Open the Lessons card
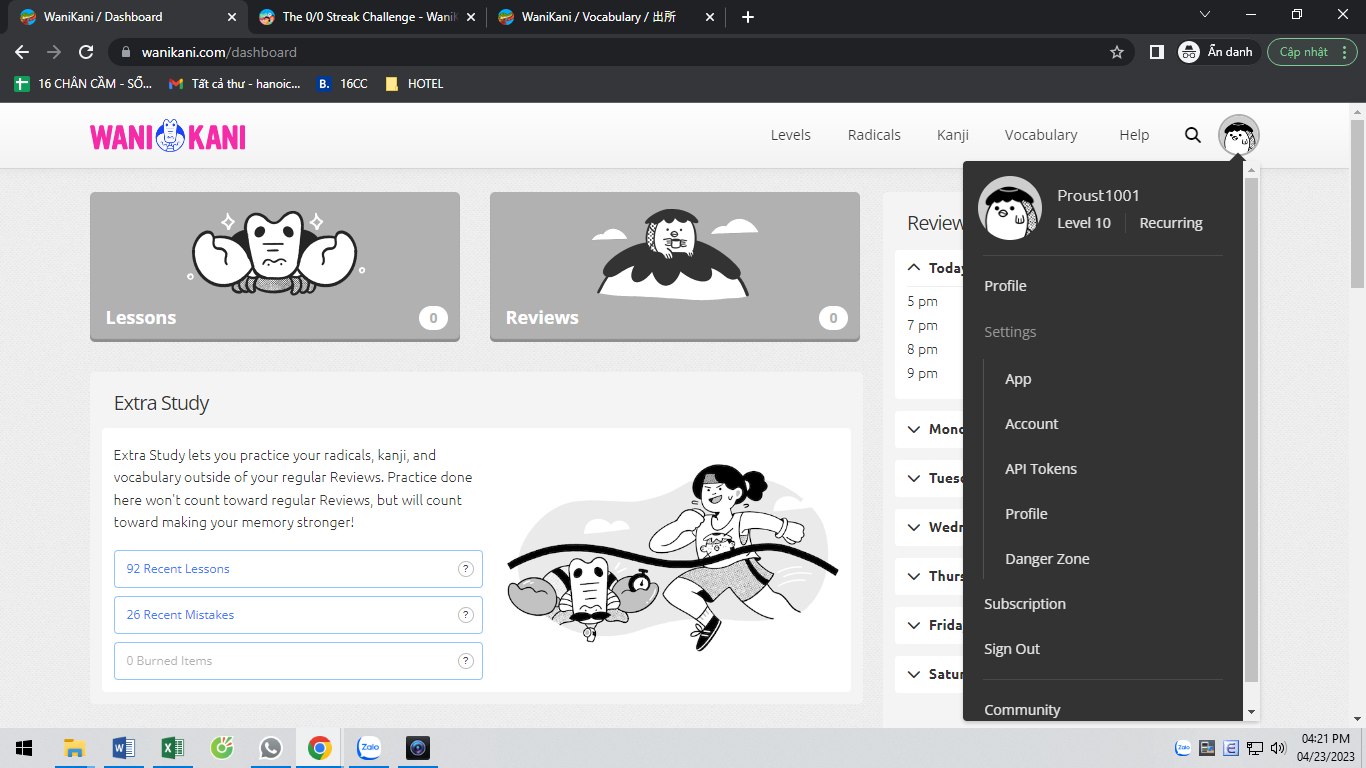This screenshot has width=1366, height=768. click(x=275, y=266)
